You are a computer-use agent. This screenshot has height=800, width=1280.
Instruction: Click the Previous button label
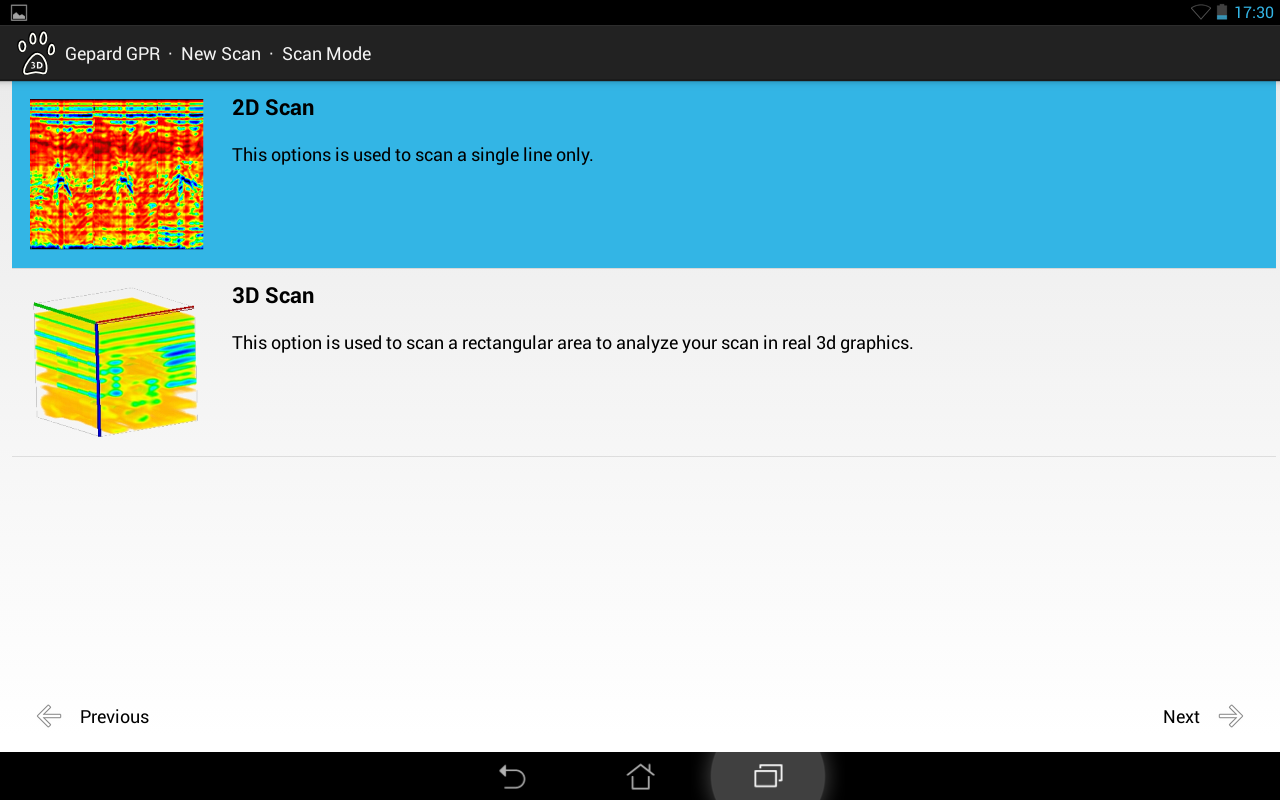coord(114,717)
